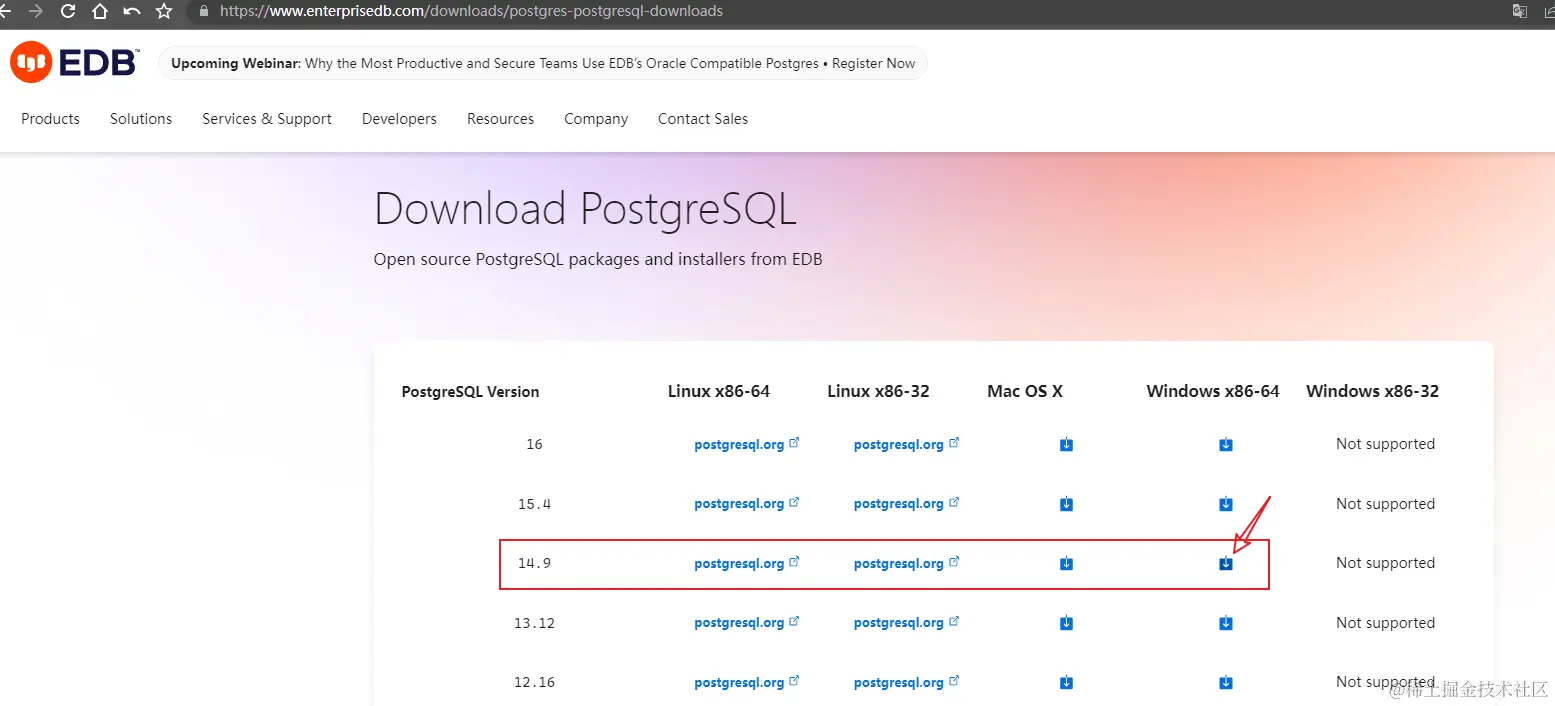Click the Linux x86-64 column header
The image size is (1555, 706).
point(719,392)
